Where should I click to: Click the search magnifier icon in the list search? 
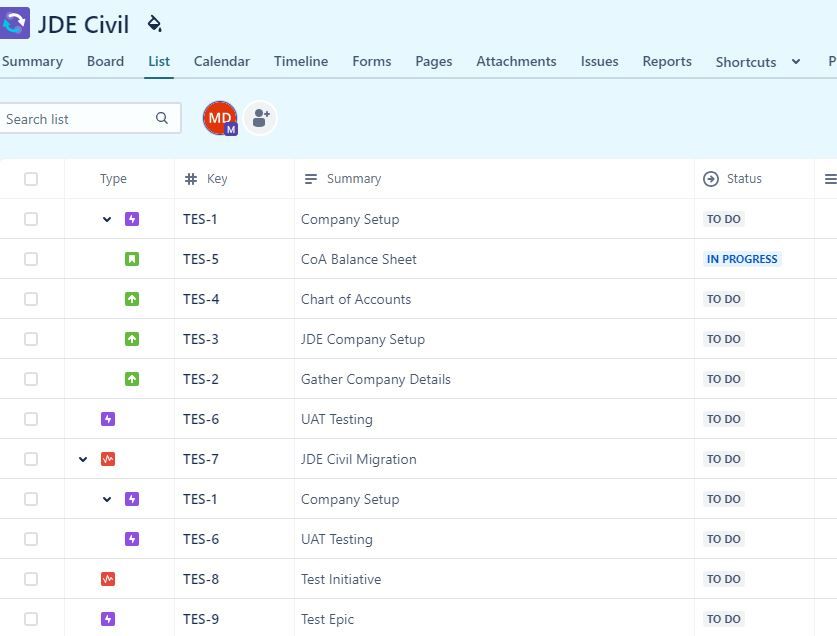[x=162, y=118]
